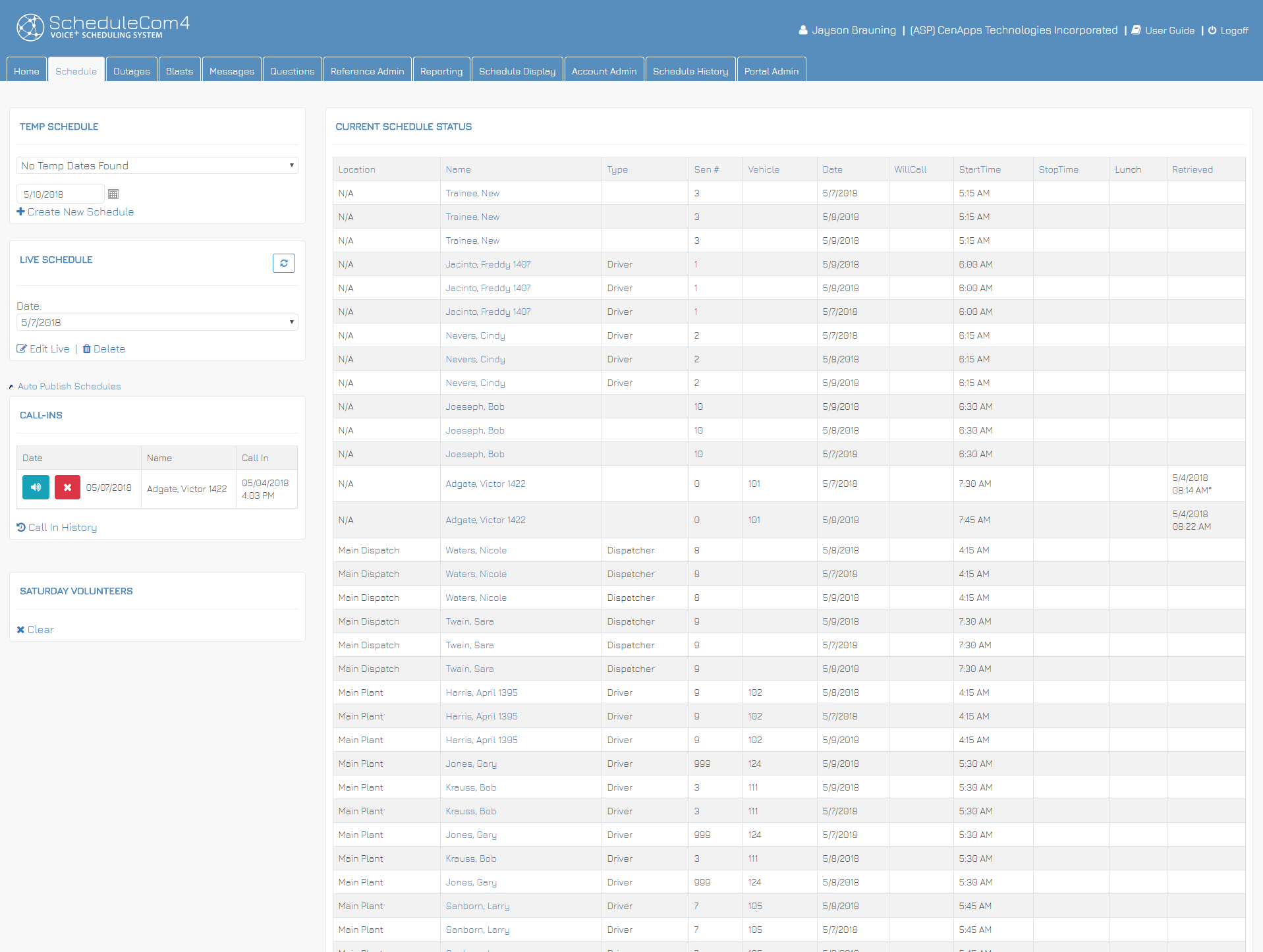Open Twain, Sara entry dated 5/9/2018

tap(470, 621)
